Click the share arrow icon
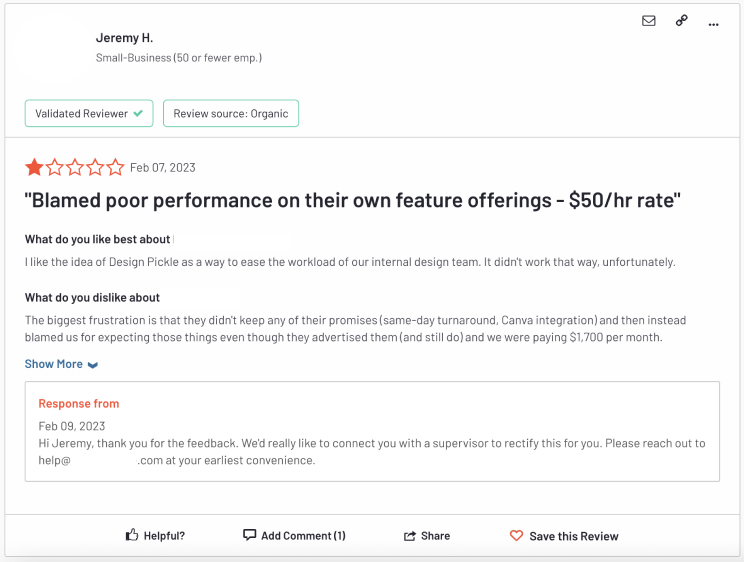744x562 pixels. point(409,536)
